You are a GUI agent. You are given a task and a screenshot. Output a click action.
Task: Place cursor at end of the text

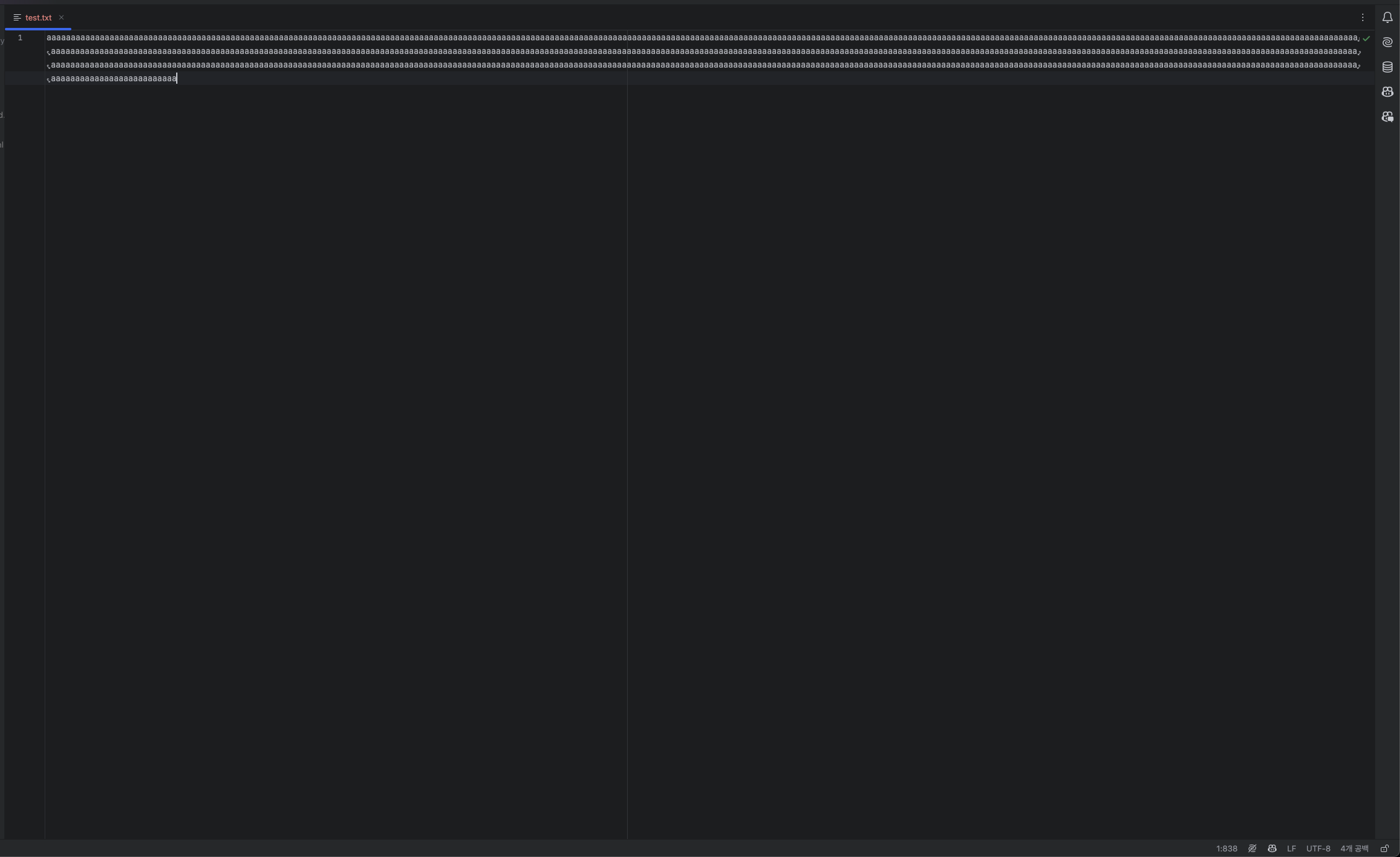177,78
